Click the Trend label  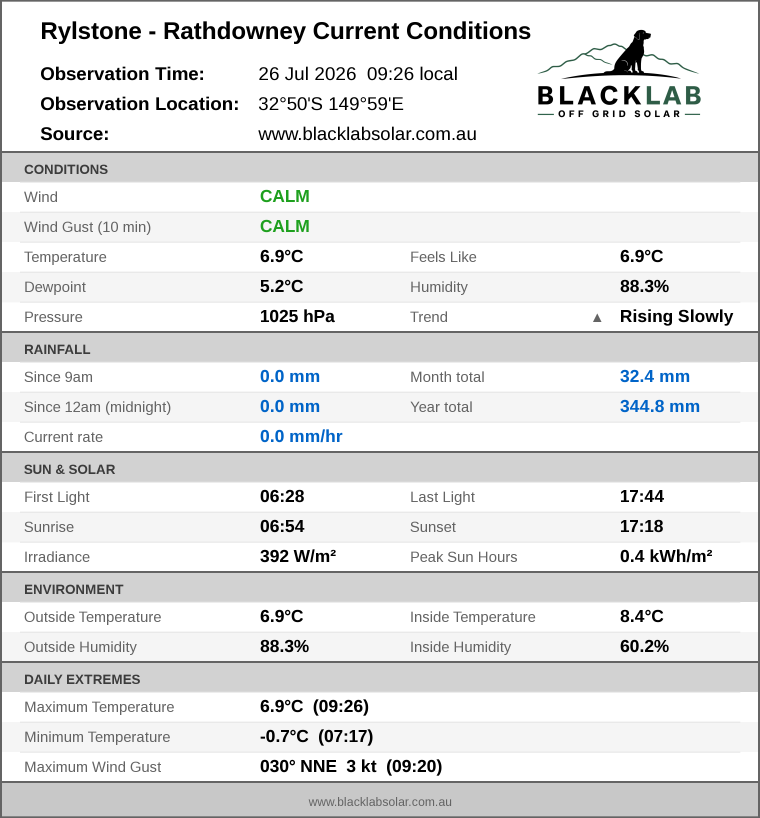429,317
